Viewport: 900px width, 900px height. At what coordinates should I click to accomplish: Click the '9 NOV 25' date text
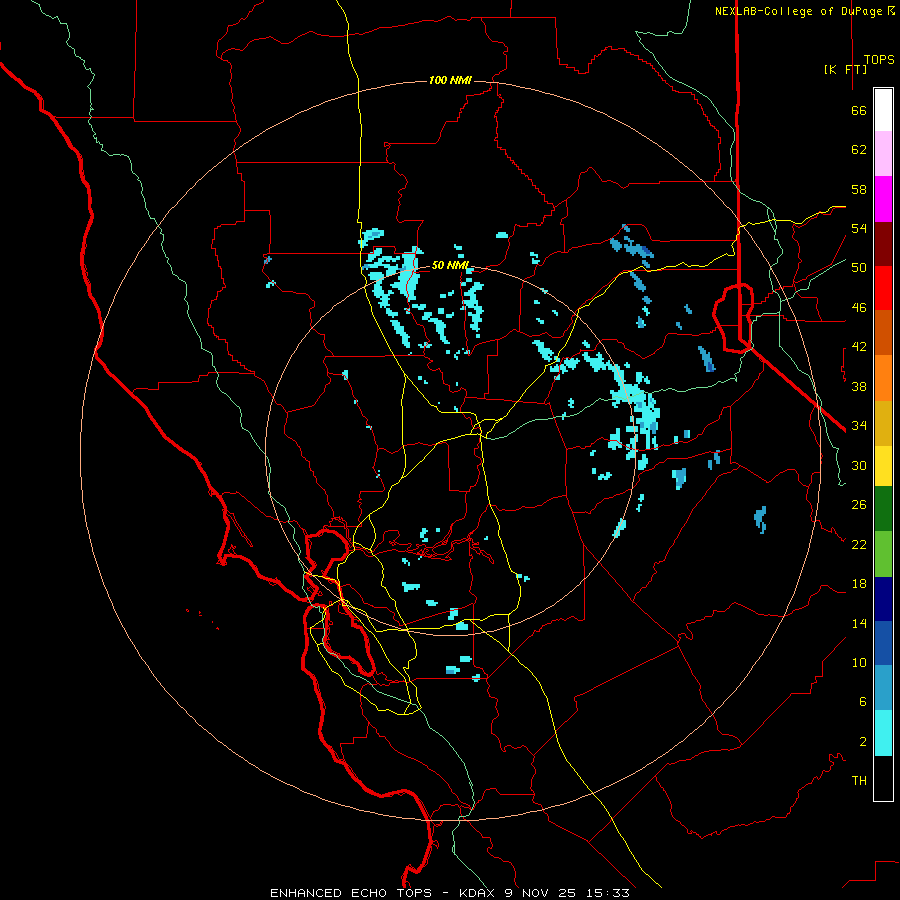(541, 893)
